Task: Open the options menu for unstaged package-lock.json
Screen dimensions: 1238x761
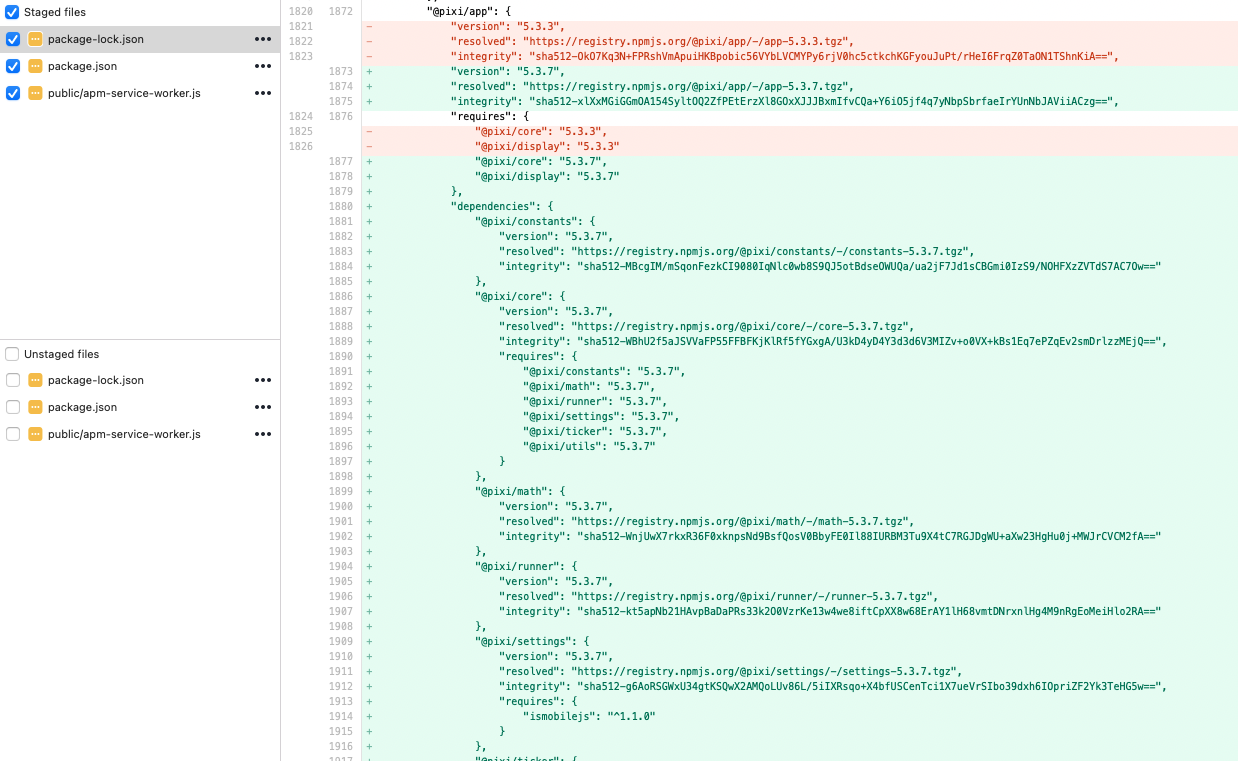Action: coord(262,380)
